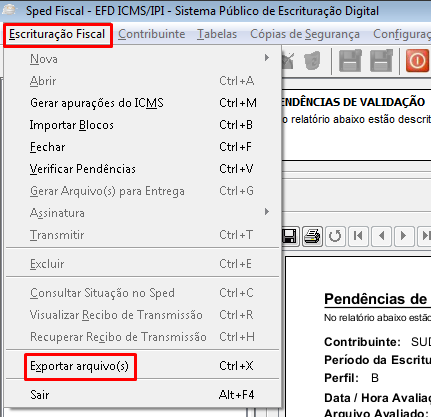The image size is (431, 417).
Task: Choose Fechar from the menu
Action: click(x=143, y=147)
